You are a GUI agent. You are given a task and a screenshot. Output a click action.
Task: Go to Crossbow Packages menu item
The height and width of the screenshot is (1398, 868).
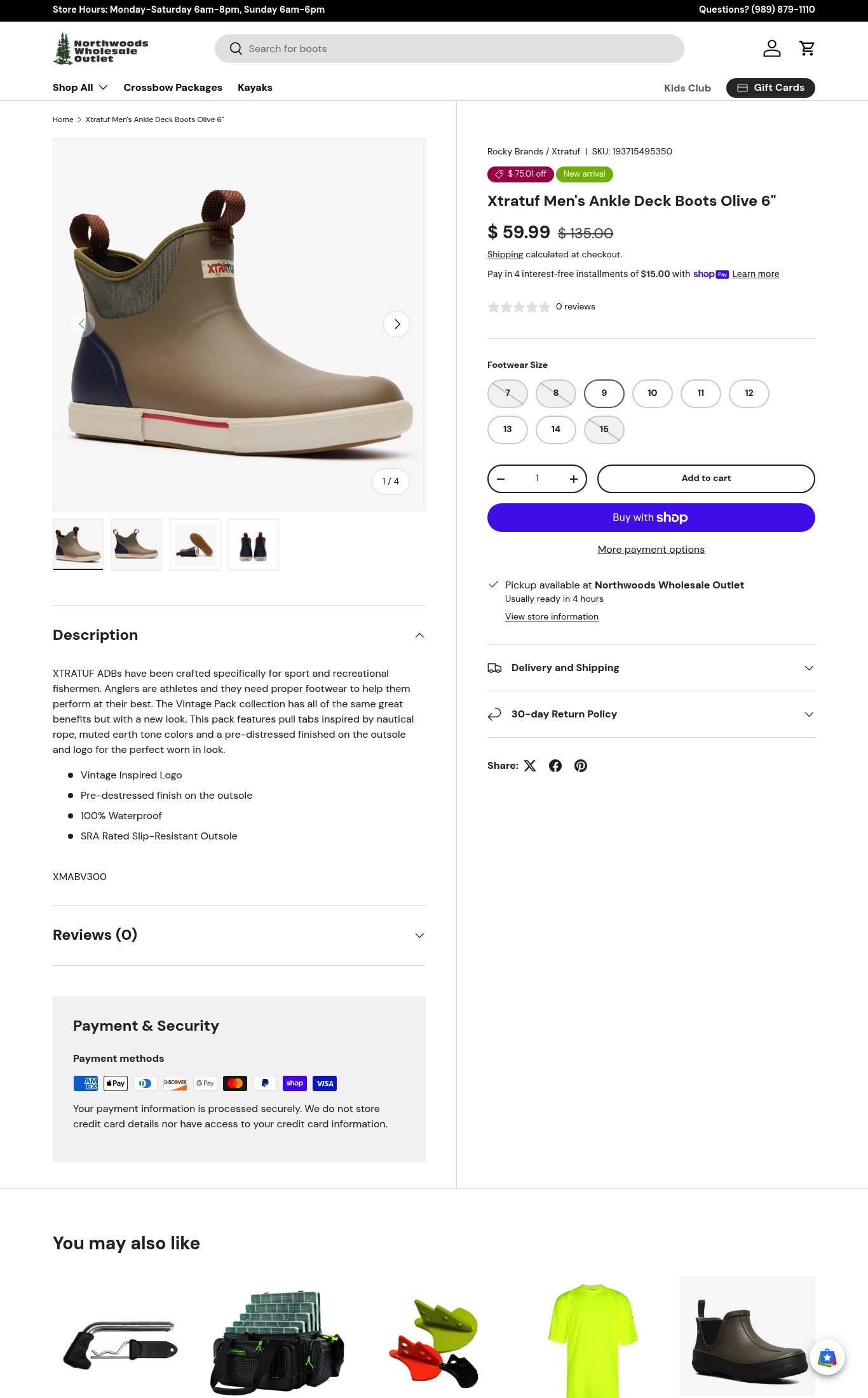coord(173,88)
